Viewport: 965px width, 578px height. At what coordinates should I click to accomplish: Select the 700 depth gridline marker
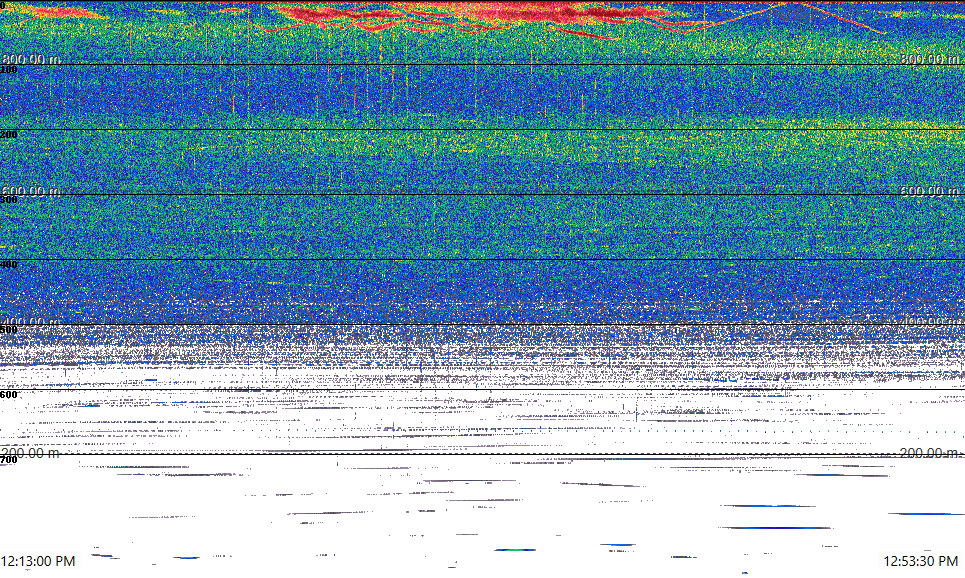pyautogui.click(x=9, y=460)
